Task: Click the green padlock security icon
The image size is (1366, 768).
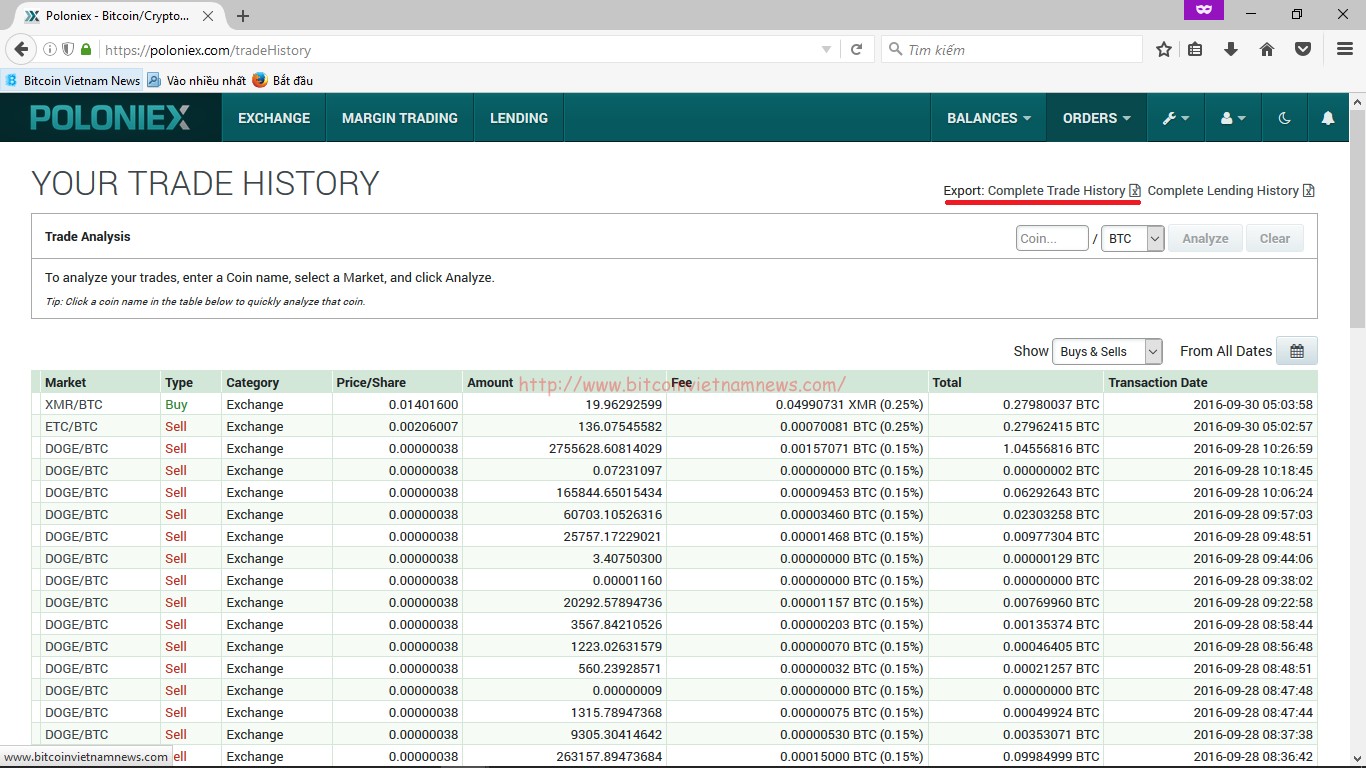Action: pyautogui.click(x=86, y=49)
